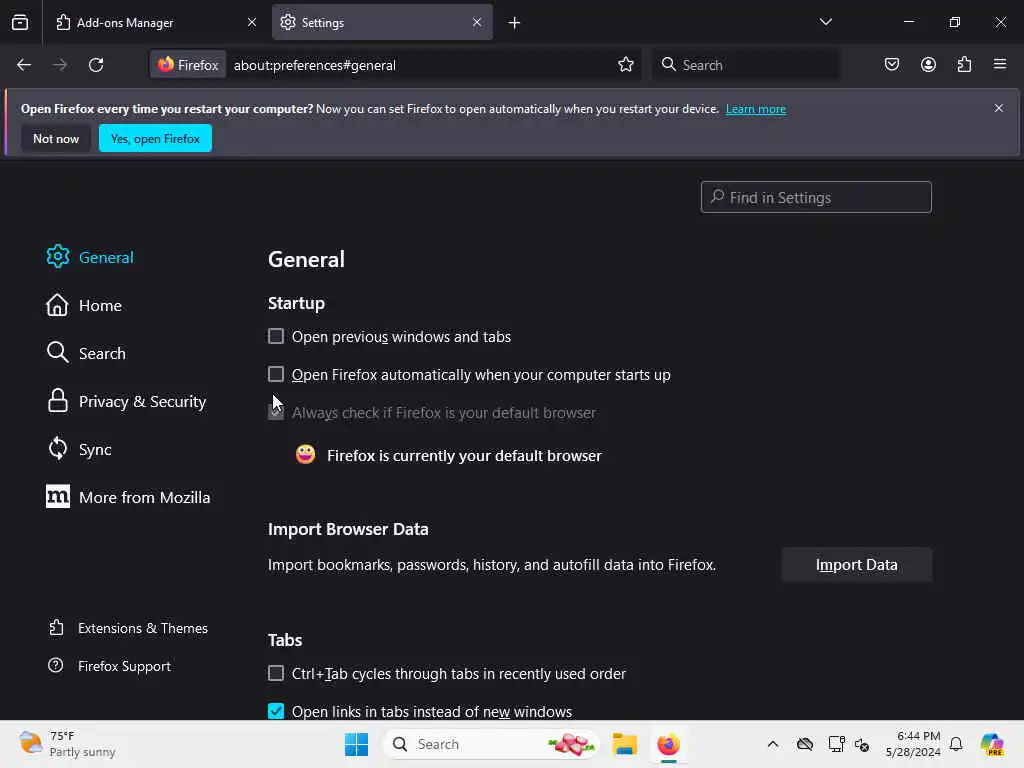Open the Pocket save icon

(x=892, y=65)
